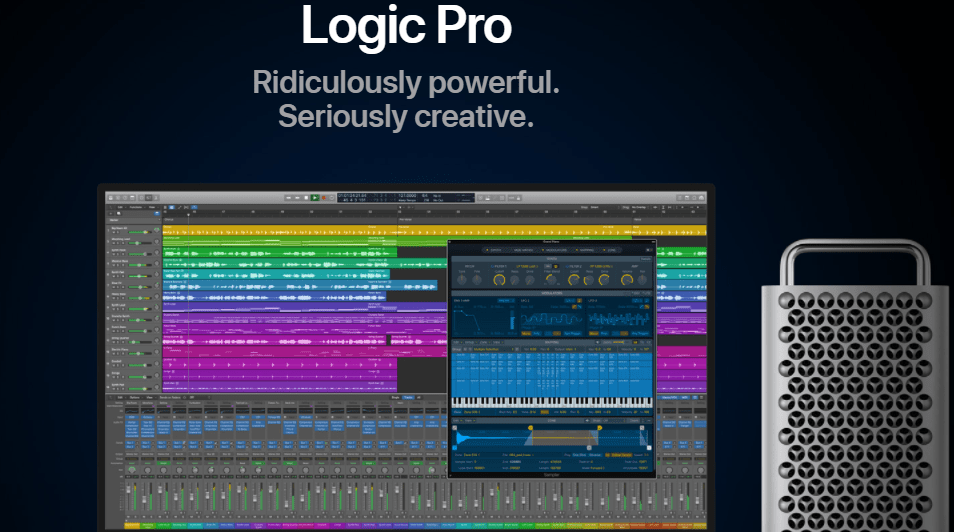Click the Smart Controls icon in control bar
Image resolution: width=954 pixels, height=532 pixels.
tap(142, 198)
